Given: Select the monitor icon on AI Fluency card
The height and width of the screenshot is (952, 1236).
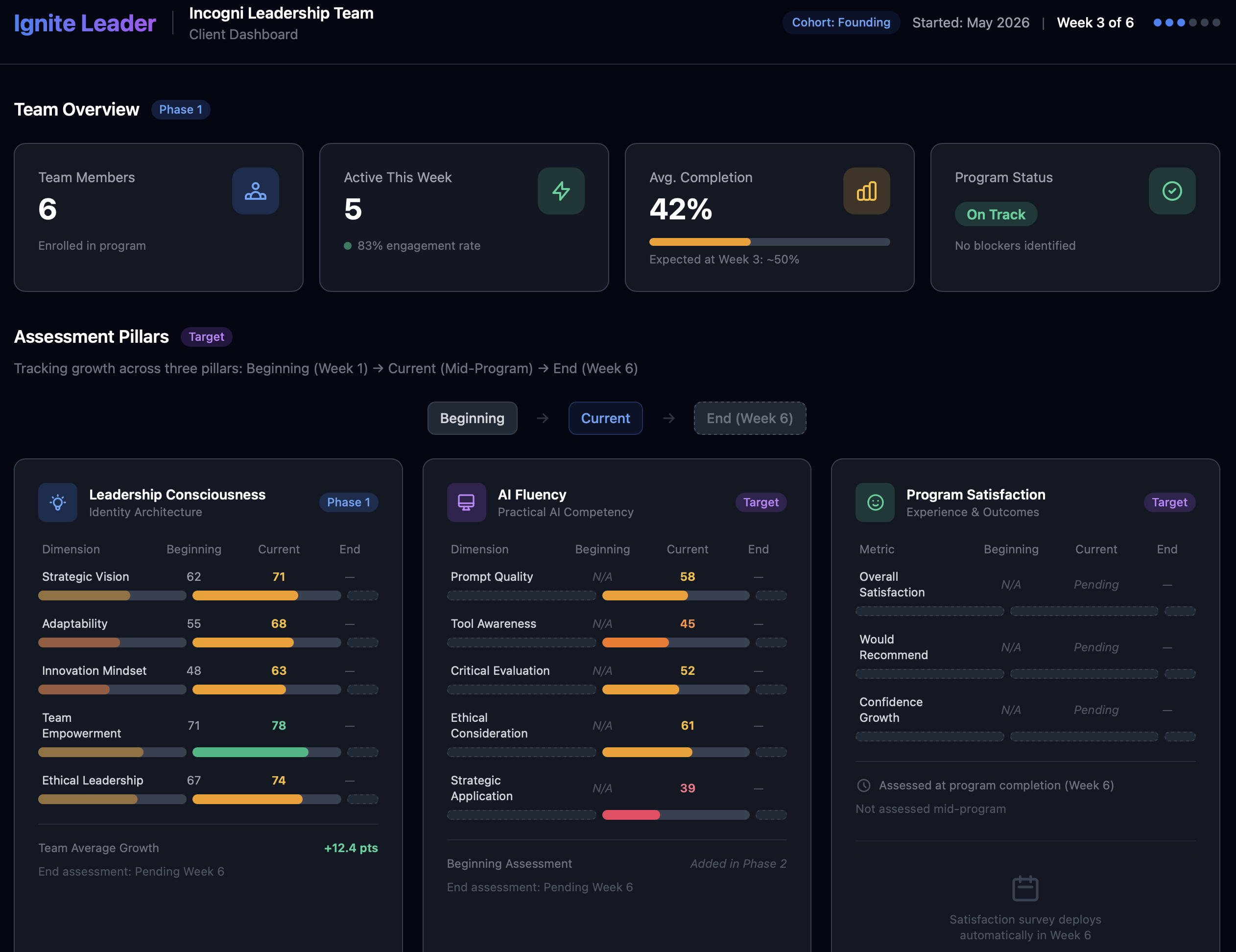Looking at the screenshot, I should pos(466,502).
